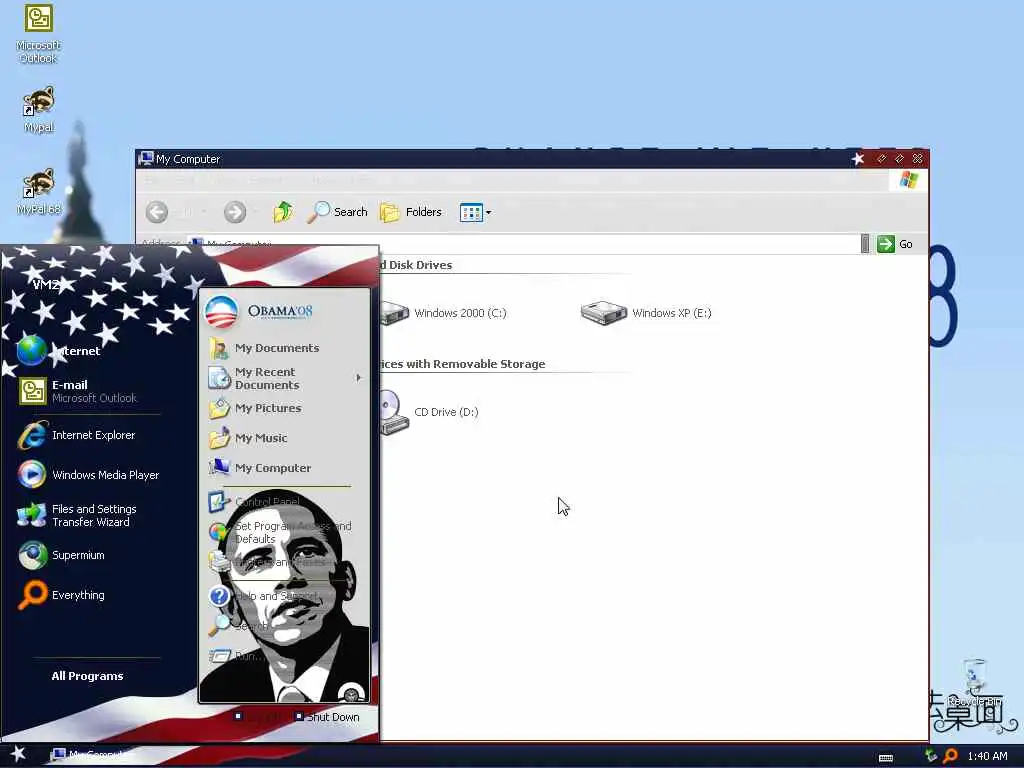Open the Mypal desktop shortcut

point(39,109)
